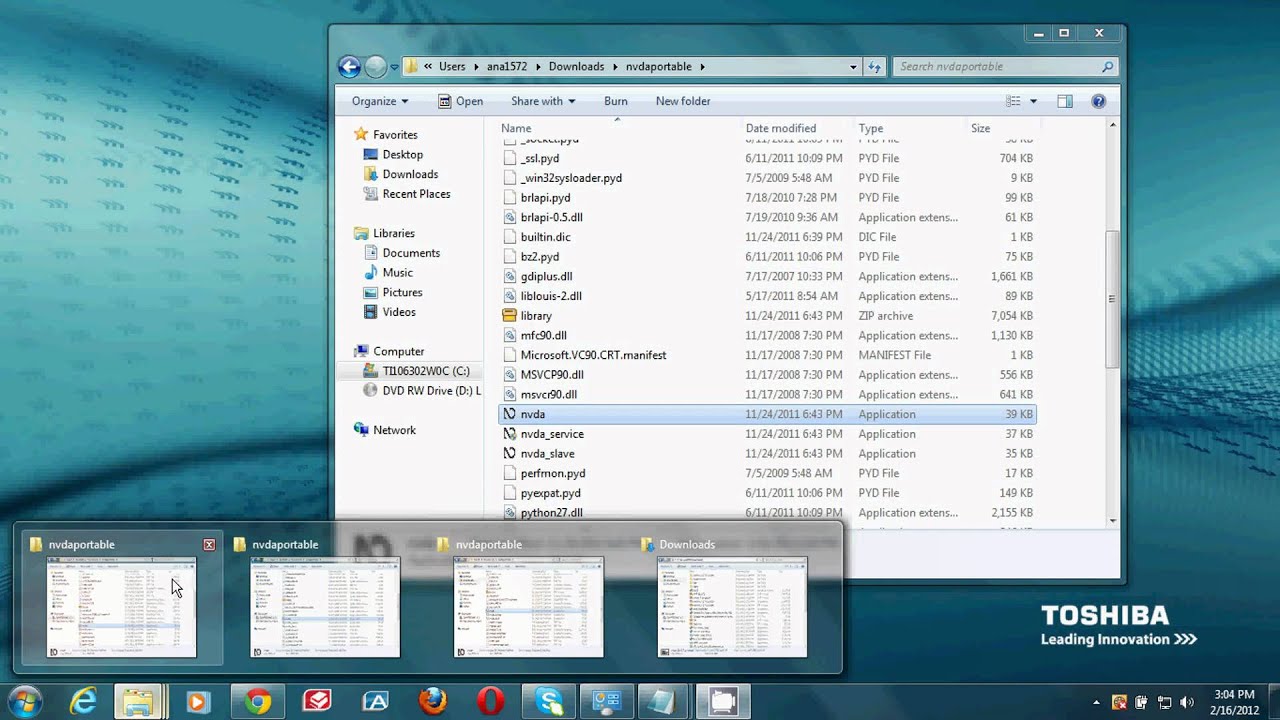This screenshot has width=1280, height=720.
Task: Select the Microsoft.VC90.CRT.manifest file
Action: coord(593,355)
